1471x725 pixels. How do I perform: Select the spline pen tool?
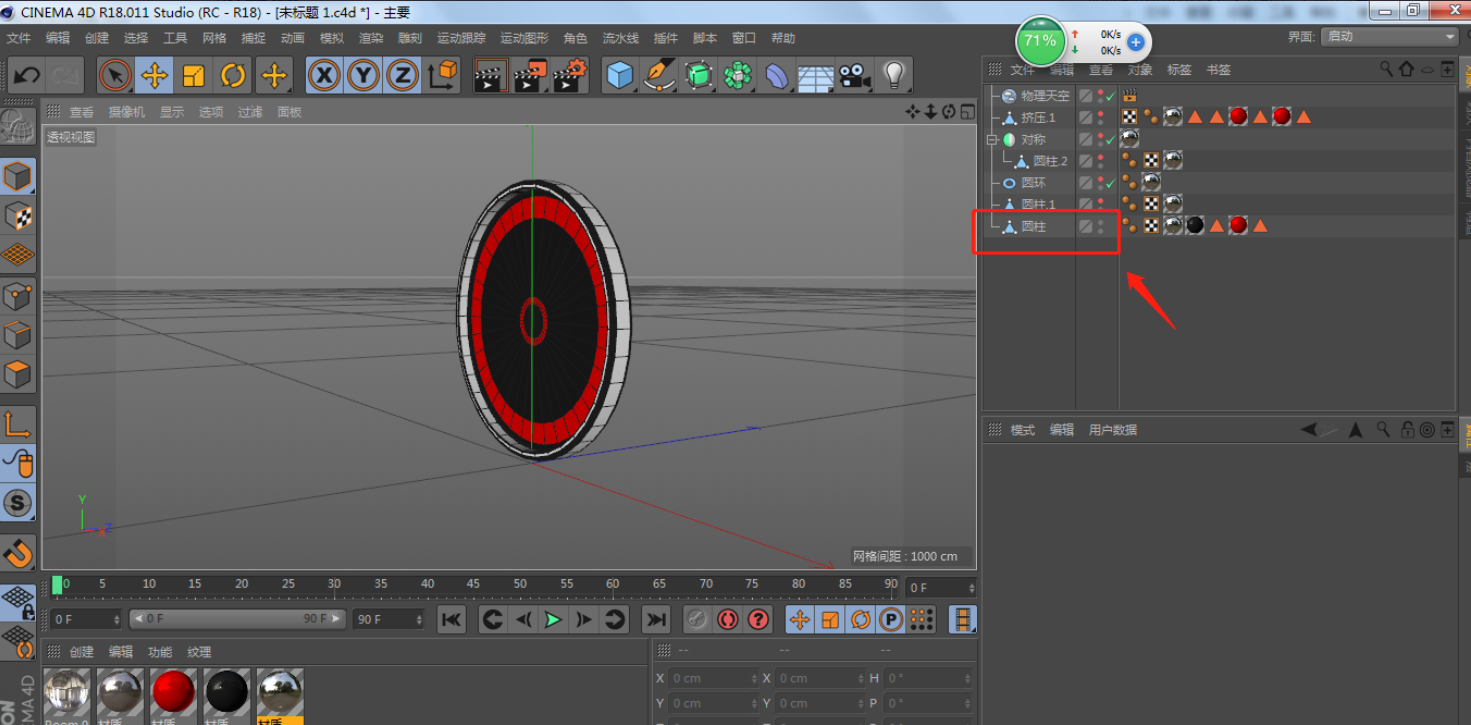659,75
